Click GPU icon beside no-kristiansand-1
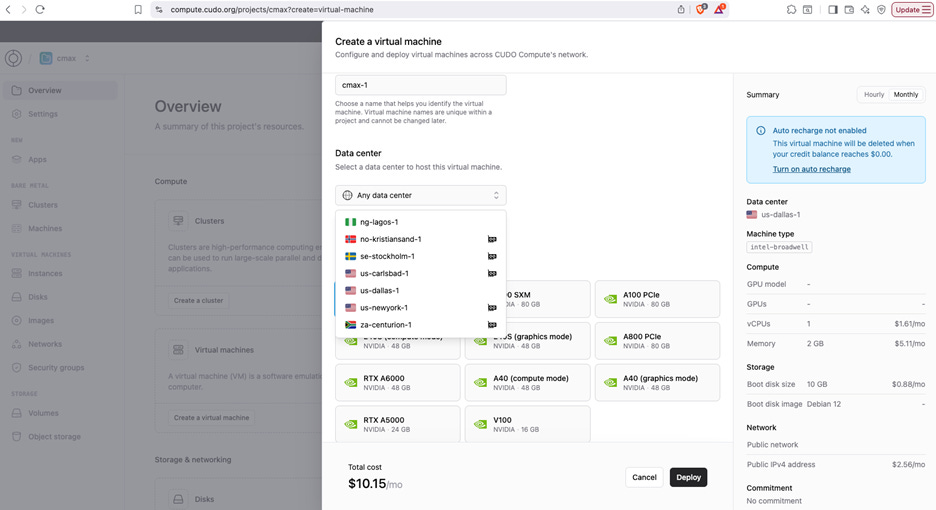This screenshot has width=936, height=510. click(492, 239)
